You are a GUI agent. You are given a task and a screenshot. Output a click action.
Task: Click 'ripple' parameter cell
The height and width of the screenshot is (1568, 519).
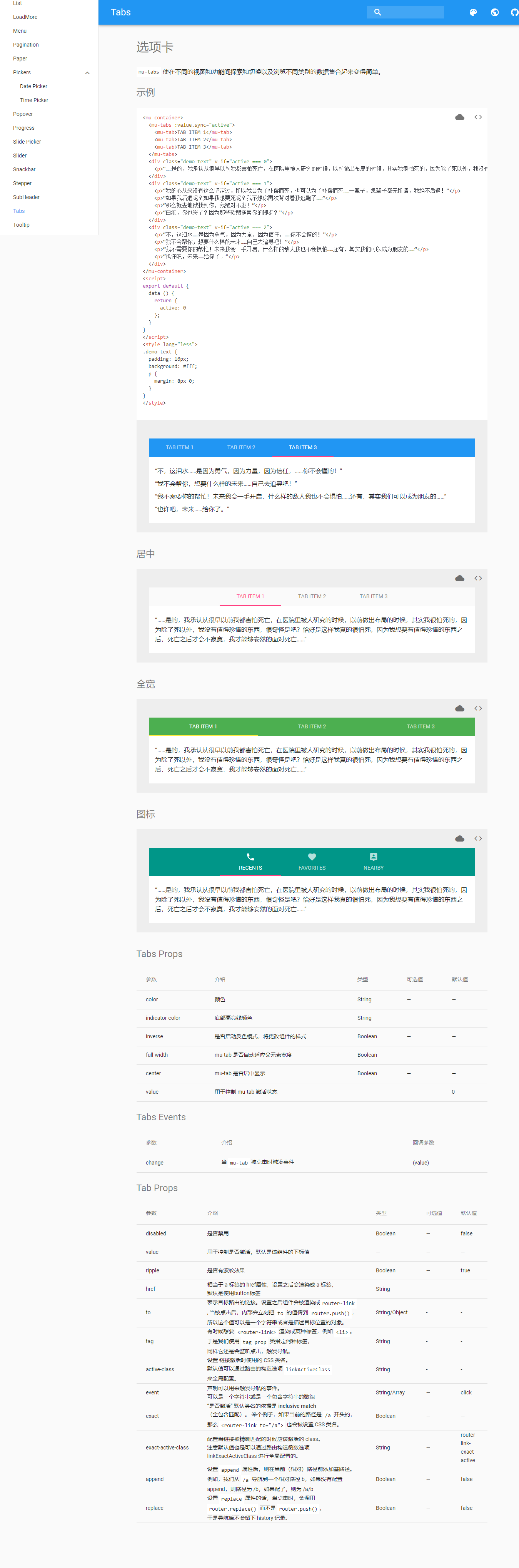152,1270
